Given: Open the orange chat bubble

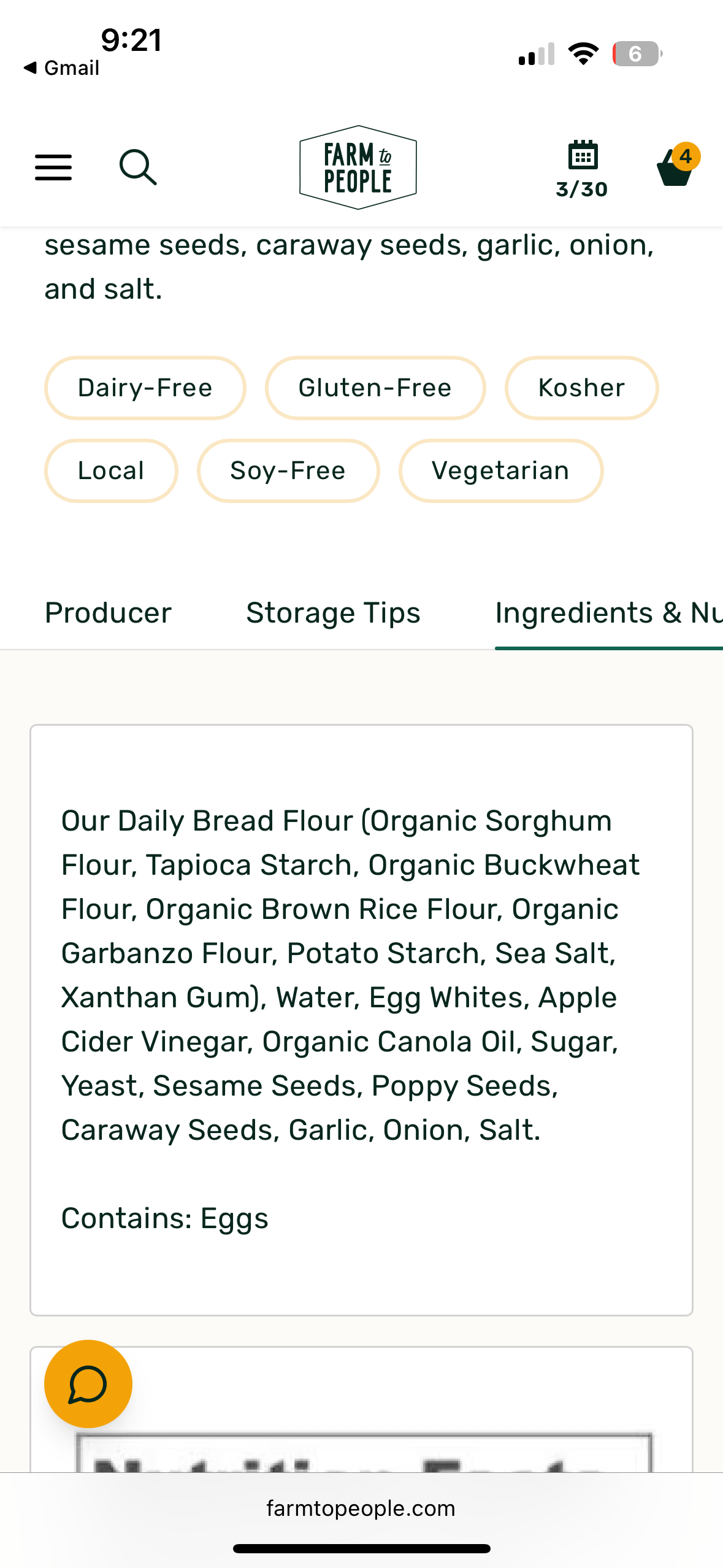Looking at the screenshot, I should (88, 1384).
